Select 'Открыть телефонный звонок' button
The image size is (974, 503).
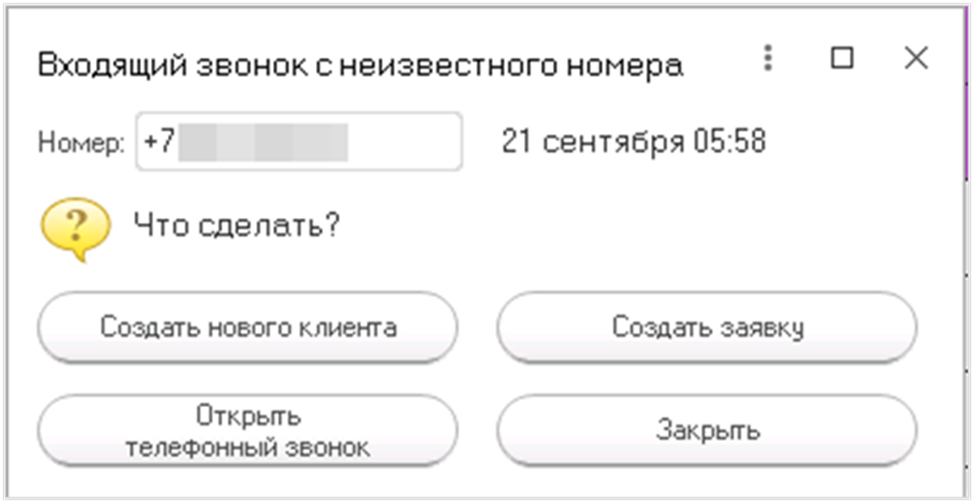248,431
